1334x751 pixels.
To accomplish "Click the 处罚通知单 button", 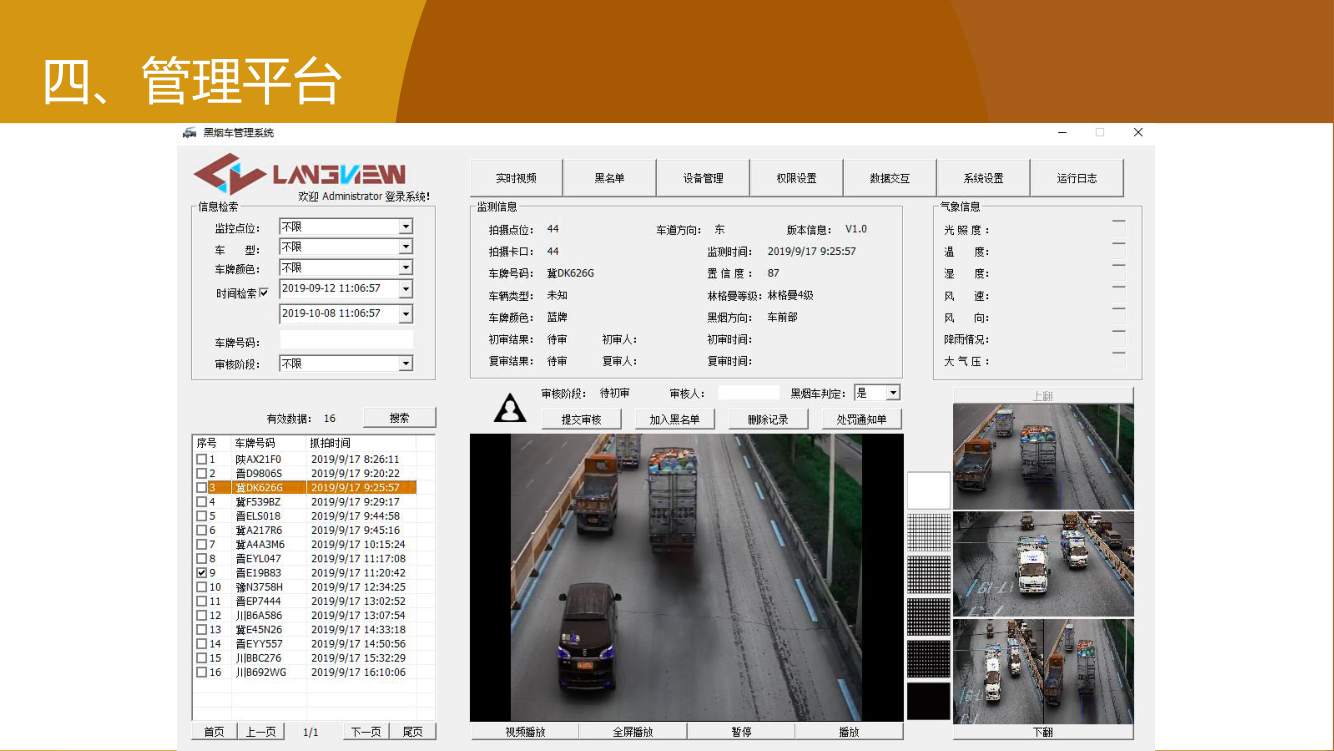I will (x=861, y=419).
